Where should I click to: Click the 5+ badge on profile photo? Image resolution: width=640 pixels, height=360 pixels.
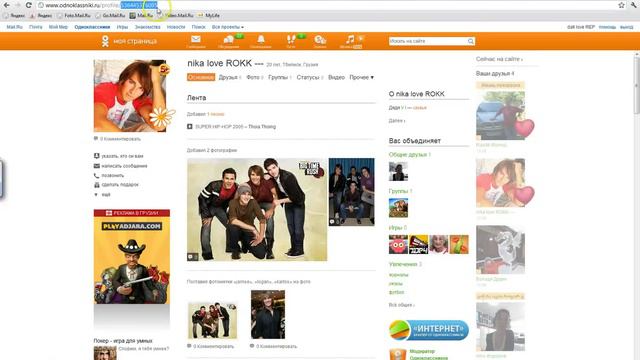point(164,70)
